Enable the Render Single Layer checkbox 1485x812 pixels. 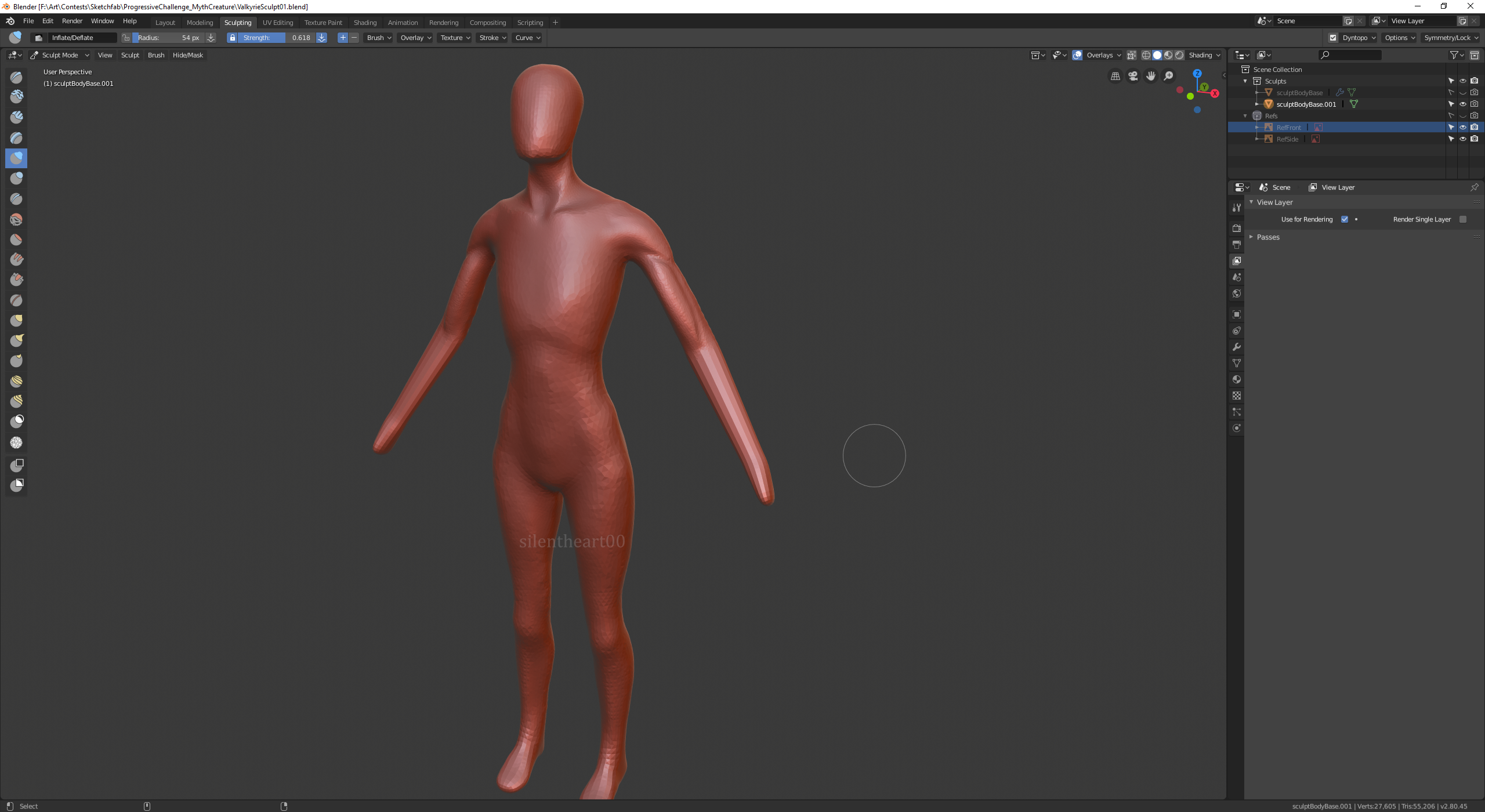point(1463,219)
